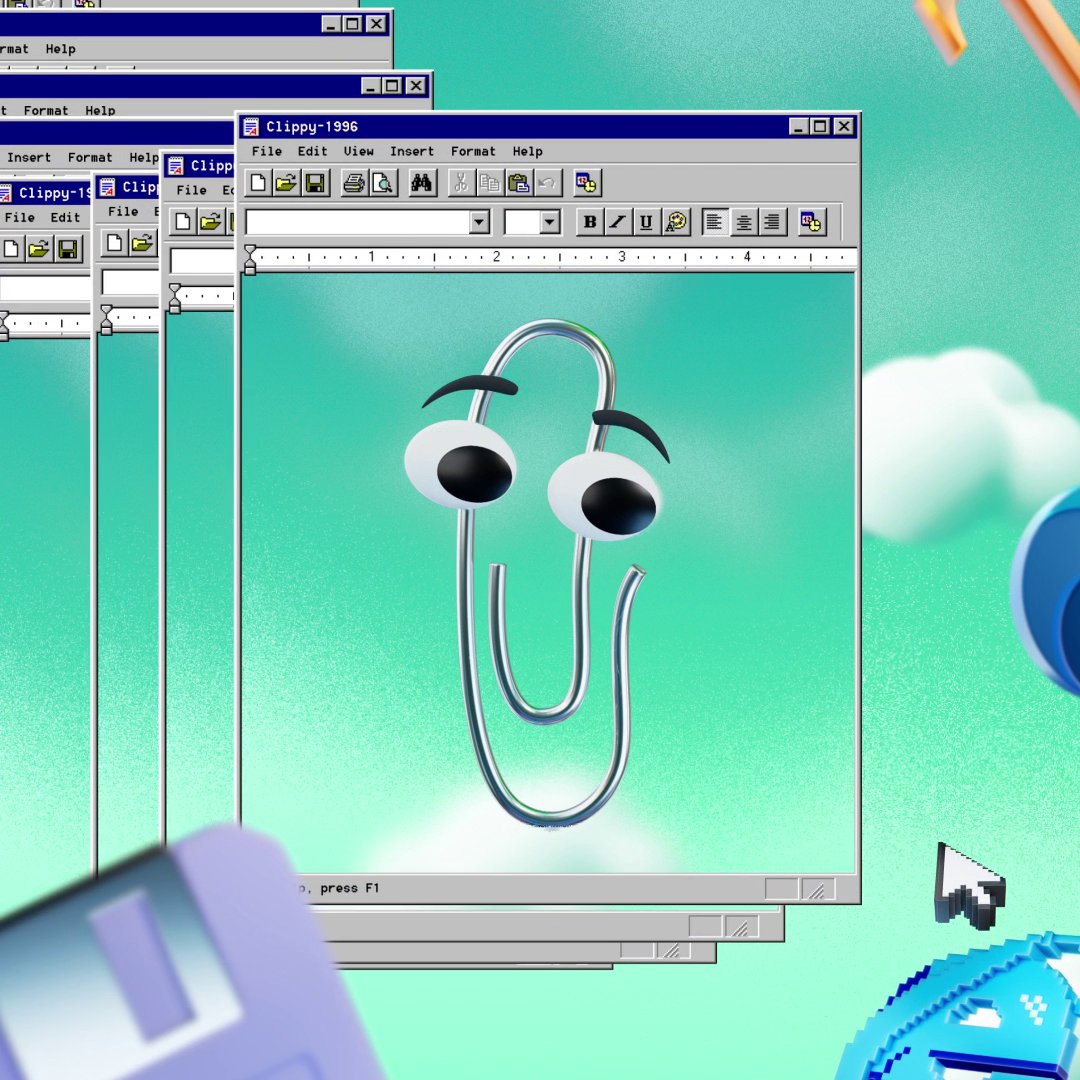The width and height of the screenshot is (1080, 1080).
Task: Click inside the font size box in Clippy-1996
Action: tap(522, 222)
